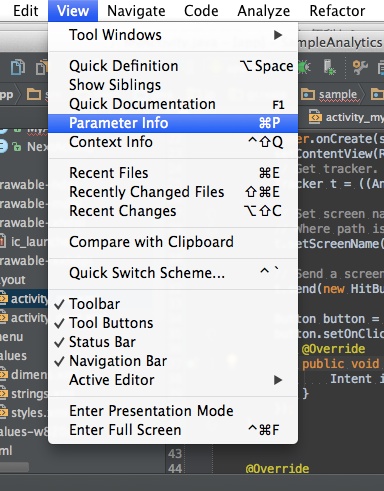The height and width of the screenshot is (491, 384).
Task: Open the Refactor menu
Action: [x=337, y=11]
